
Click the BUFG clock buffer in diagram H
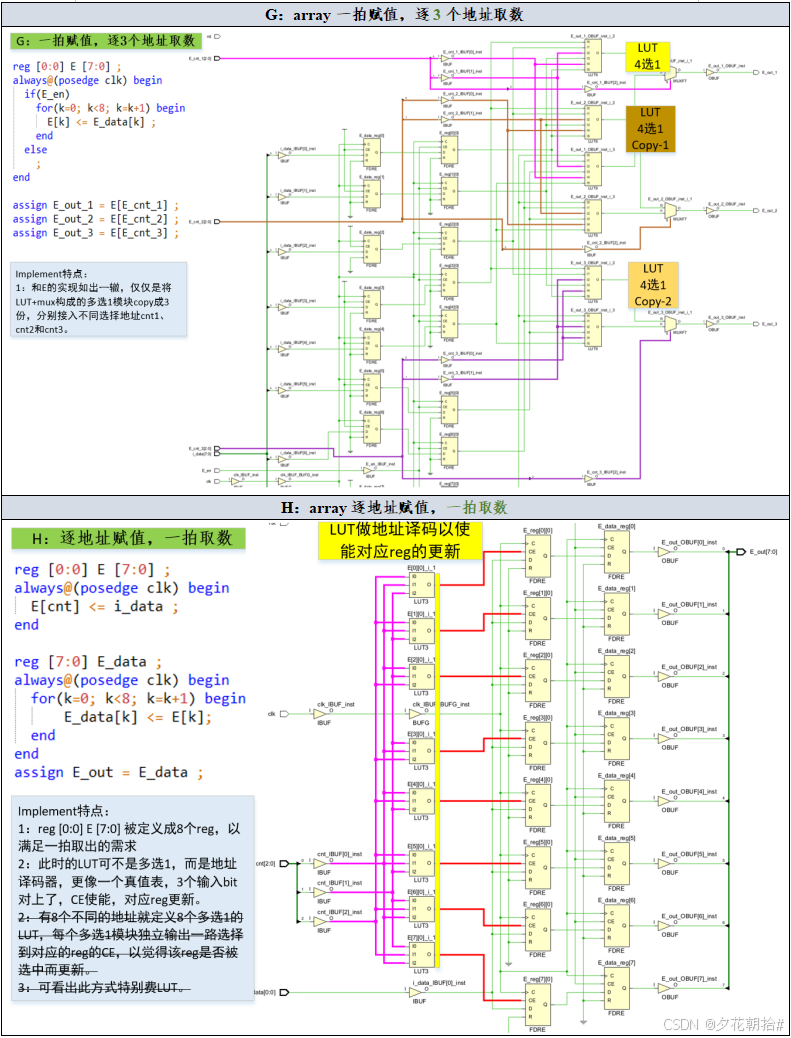pyautogui.click(x=416, y=714)
